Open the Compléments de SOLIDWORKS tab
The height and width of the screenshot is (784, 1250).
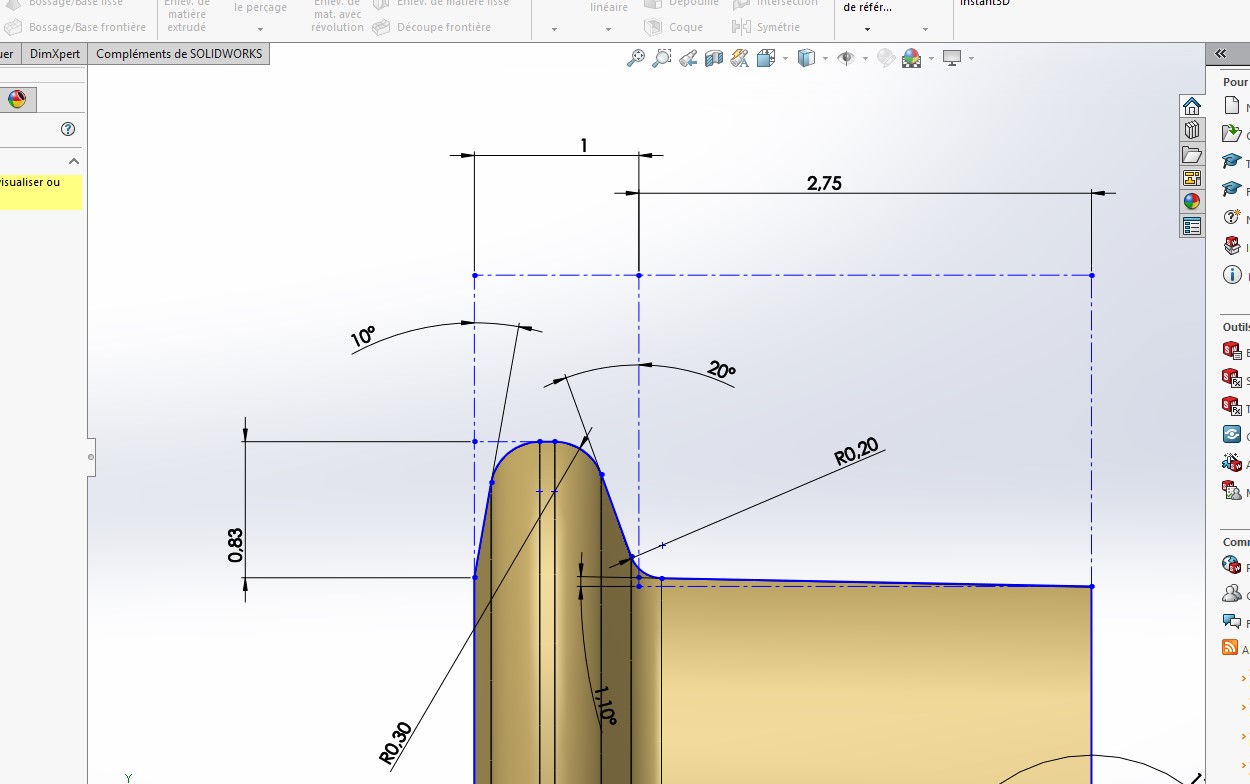pyautogui.click(x=179, y=54)
